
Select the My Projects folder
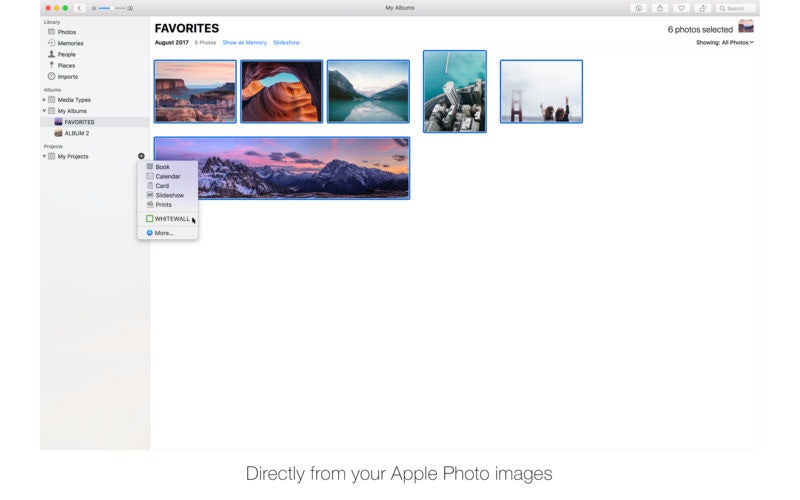(72, 156)
